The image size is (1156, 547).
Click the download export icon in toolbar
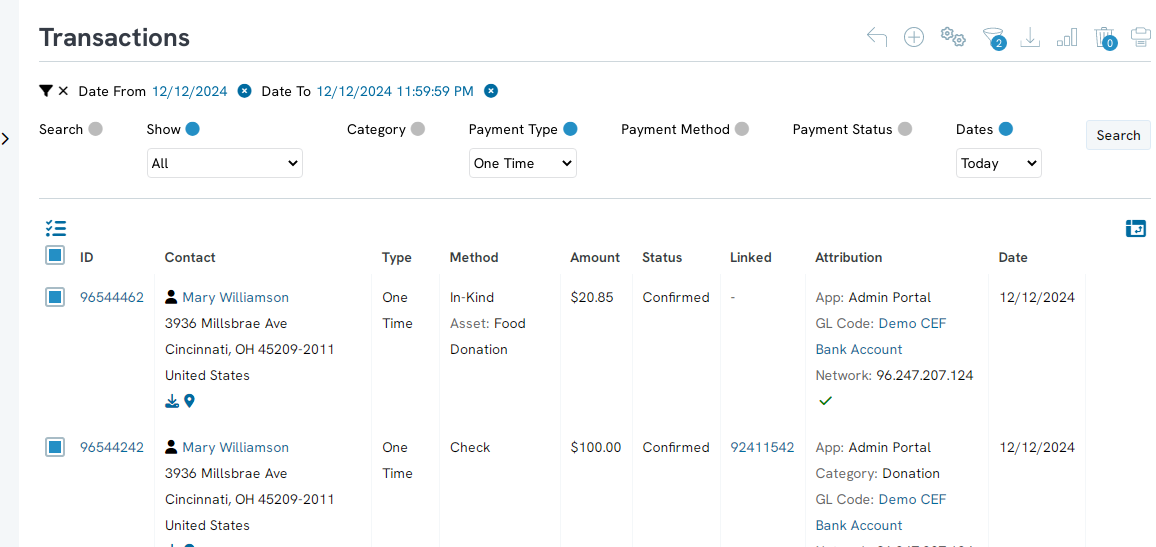point(1030,38)
